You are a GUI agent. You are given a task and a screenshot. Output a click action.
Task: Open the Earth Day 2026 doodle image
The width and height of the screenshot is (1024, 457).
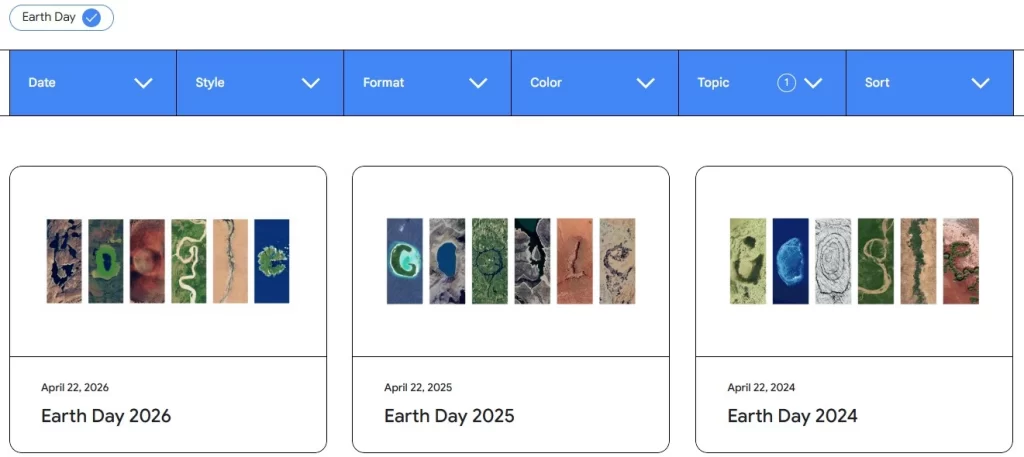coord(168,261)
